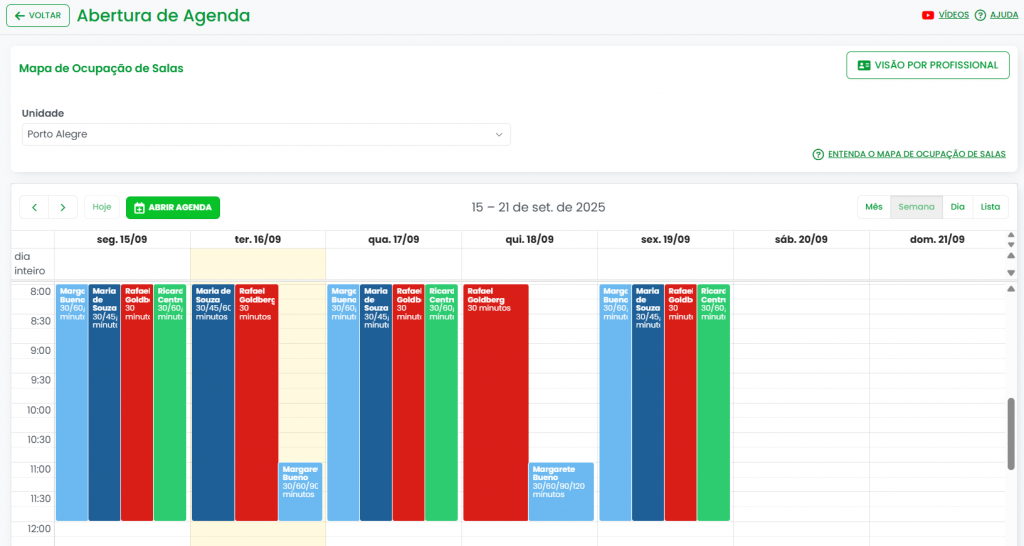Select the Semana view tab
The width and height of the screenshot is (1024, 546).
(916, 207)
